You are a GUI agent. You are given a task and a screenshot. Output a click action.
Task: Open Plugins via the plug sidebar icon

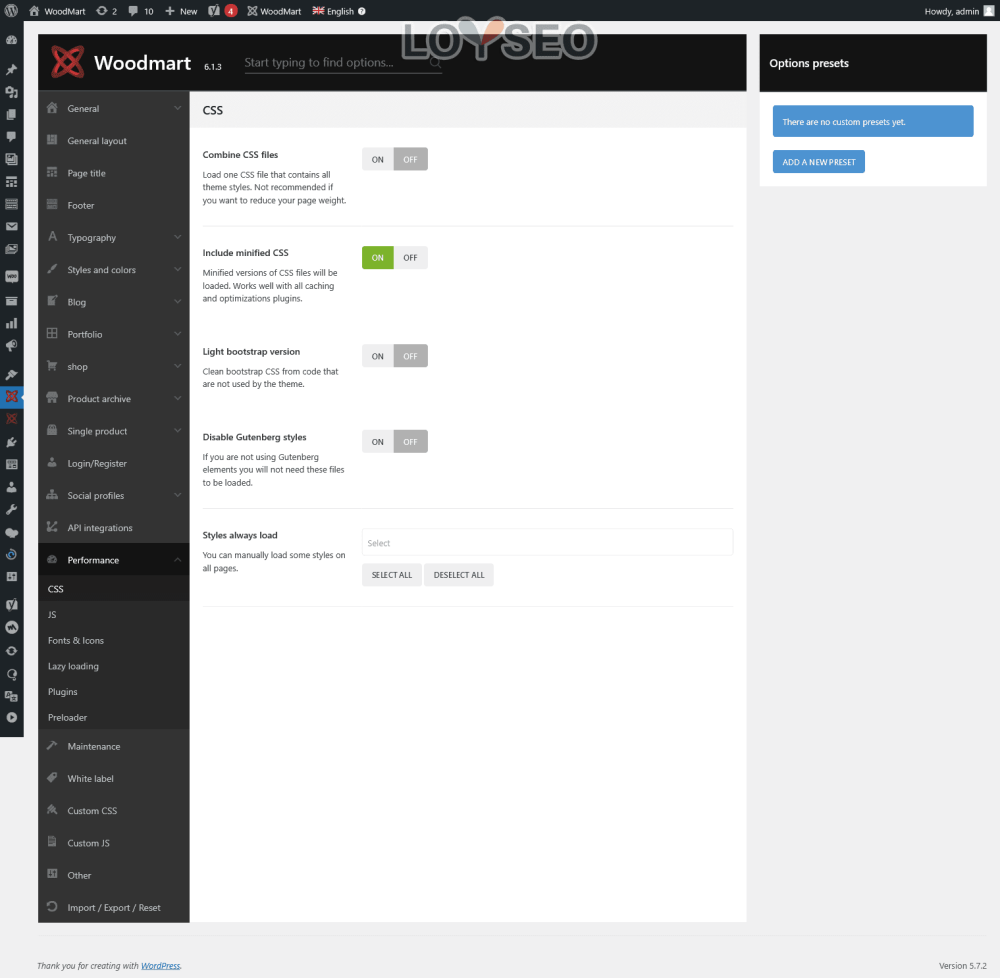[x=11, y=442]
